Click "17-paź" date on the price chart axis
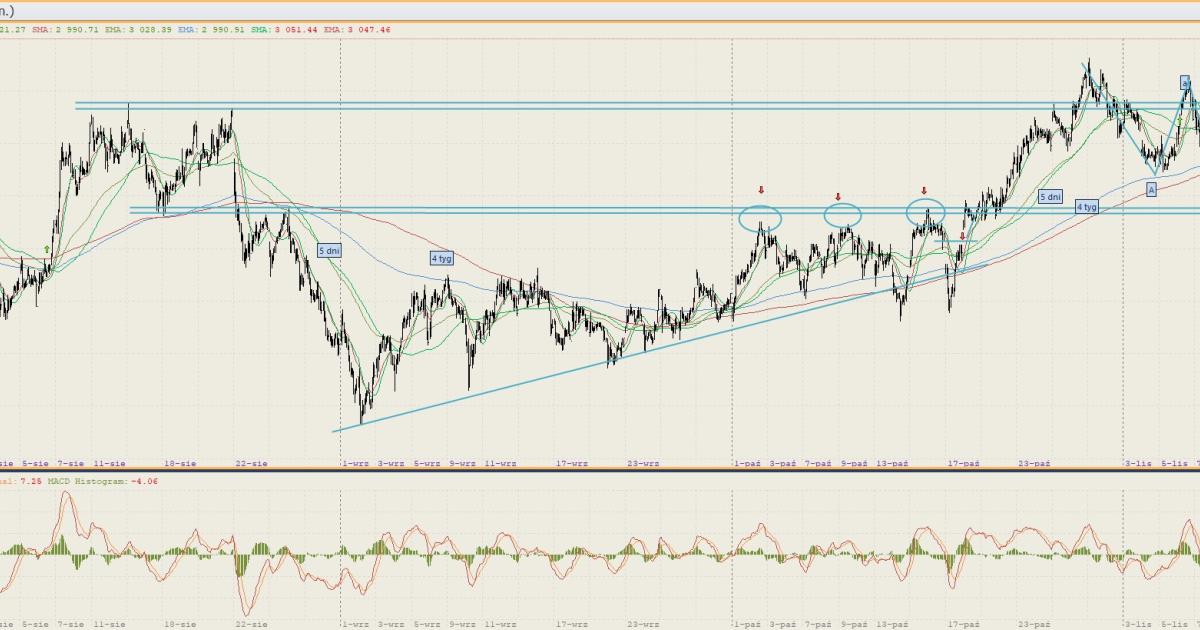 (963, 464)
